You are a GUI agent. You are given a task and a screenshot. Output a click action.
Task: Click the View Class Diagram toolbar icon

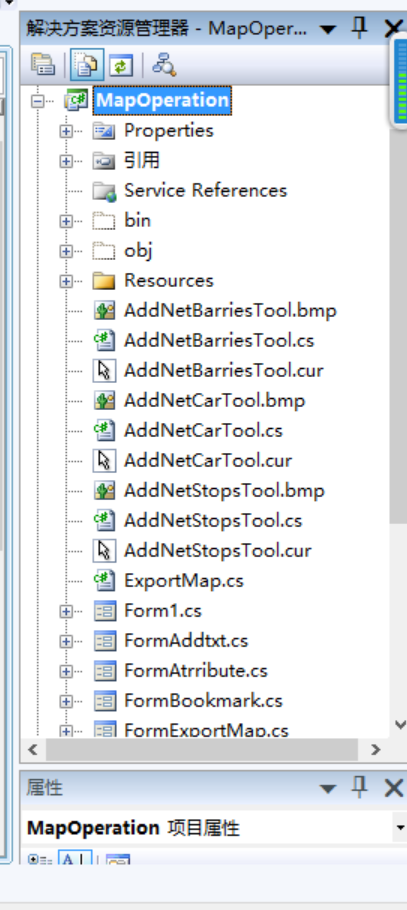tap(164, 64)
